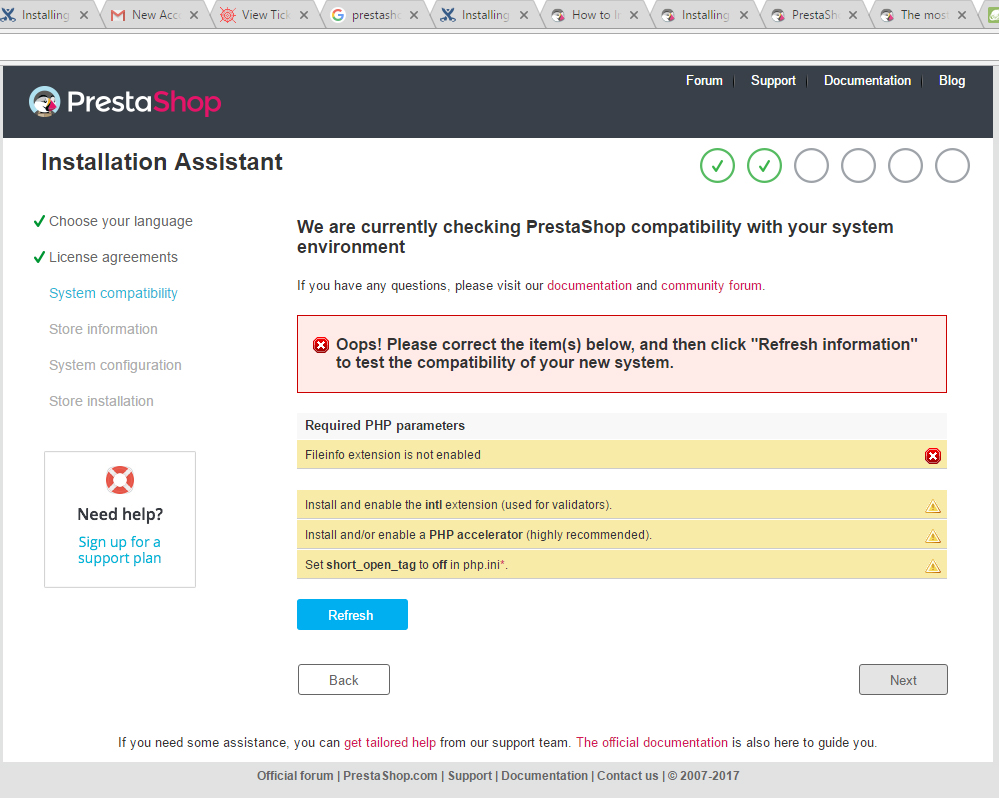Switch to the View Tickets browser tab
The image size is (999, 798).
265,15
